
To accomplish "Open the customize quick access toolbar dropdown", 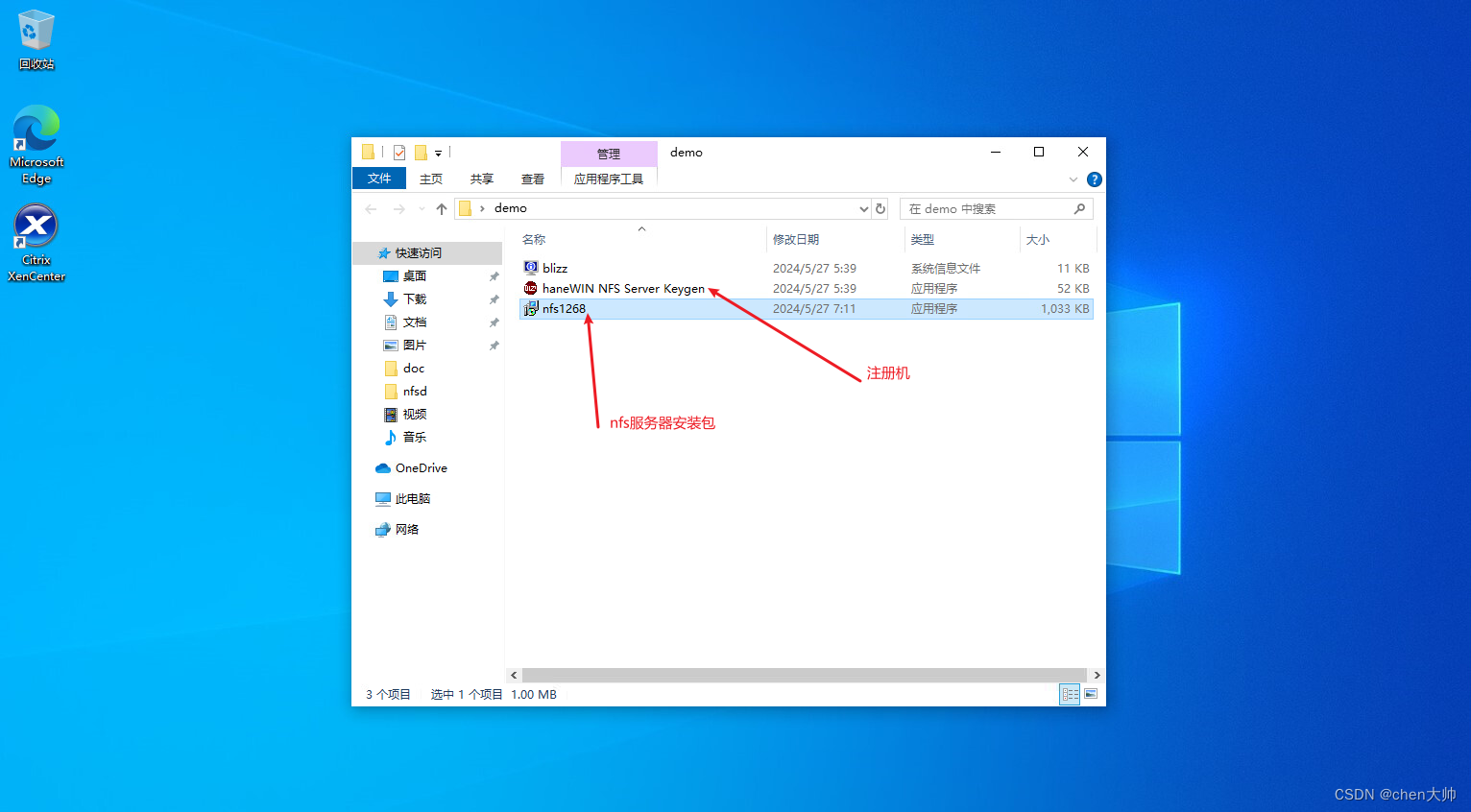I will coord(438,153).
